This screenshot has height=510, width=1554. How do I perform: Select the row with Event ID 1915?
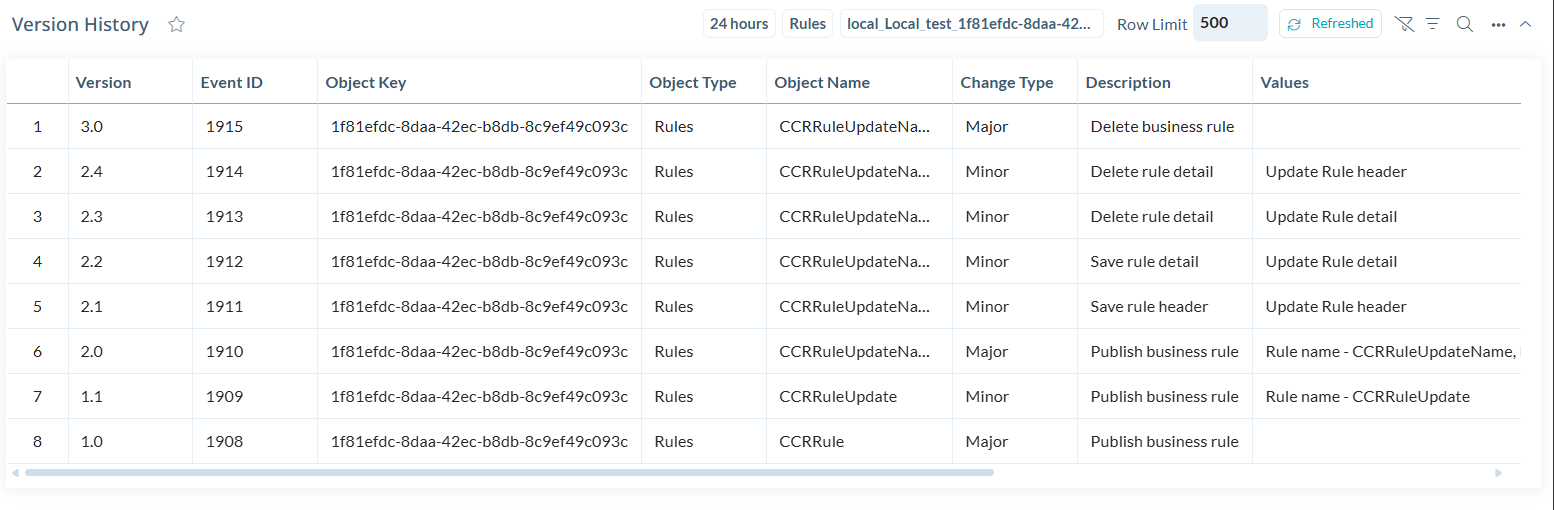(x=225, y=127)
